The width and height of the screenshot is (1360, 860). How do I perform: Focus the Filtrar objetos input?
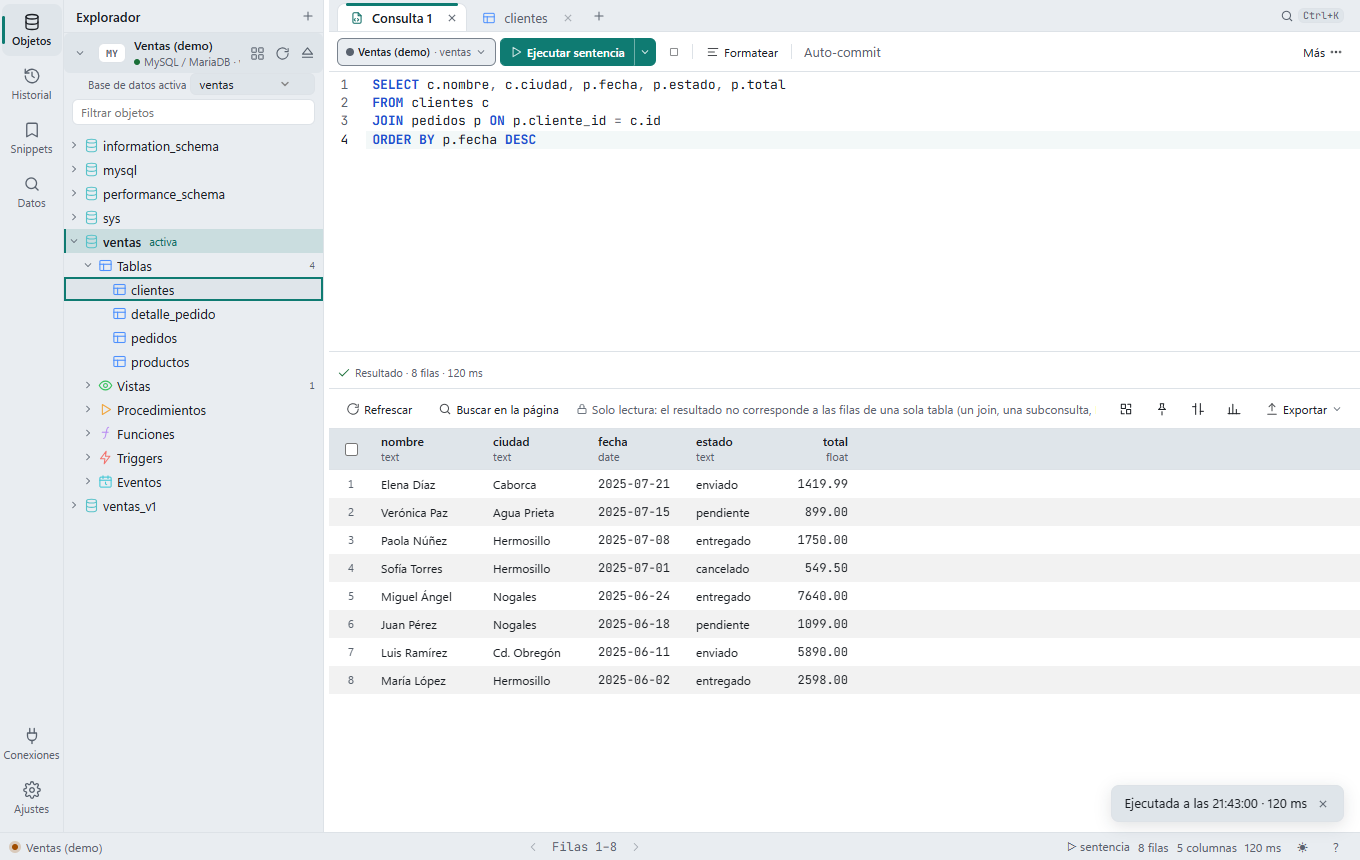[x=194, y=112]
